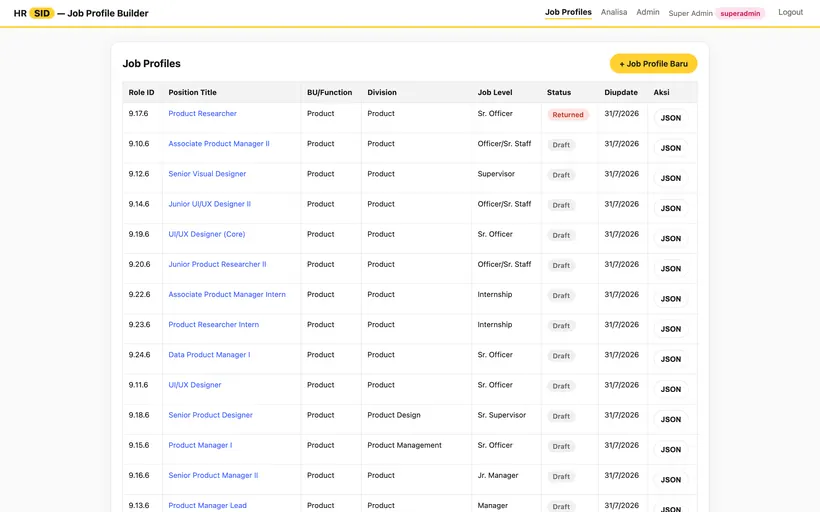Open Associate Product Manager II profile
The image size is (820, 512).
coord(219,144)
